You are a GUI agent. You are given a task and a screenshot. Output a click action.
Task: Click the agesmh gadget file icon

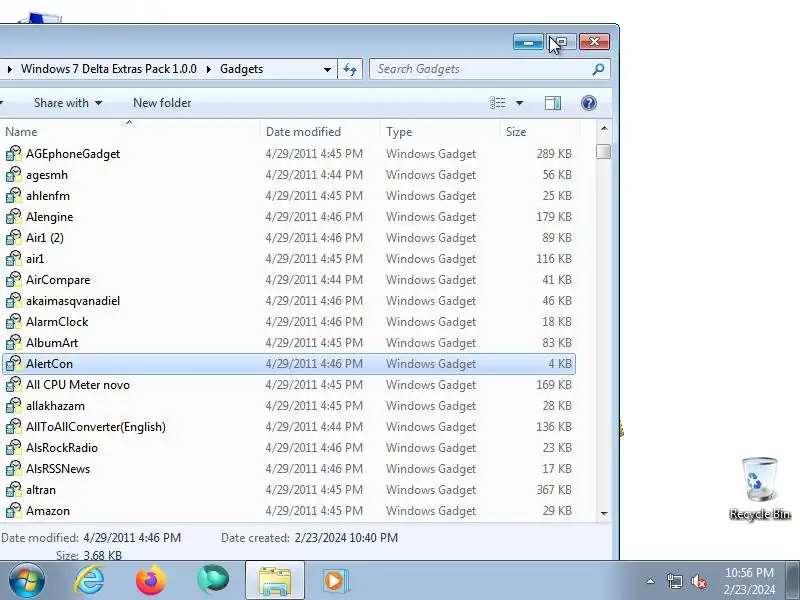(x=14, y=174)
